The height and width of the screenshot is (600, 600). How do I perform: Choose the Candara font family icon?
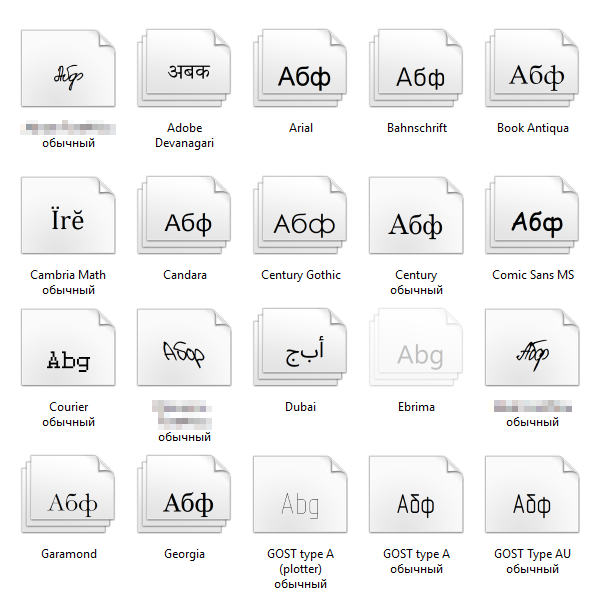[184, 215]
